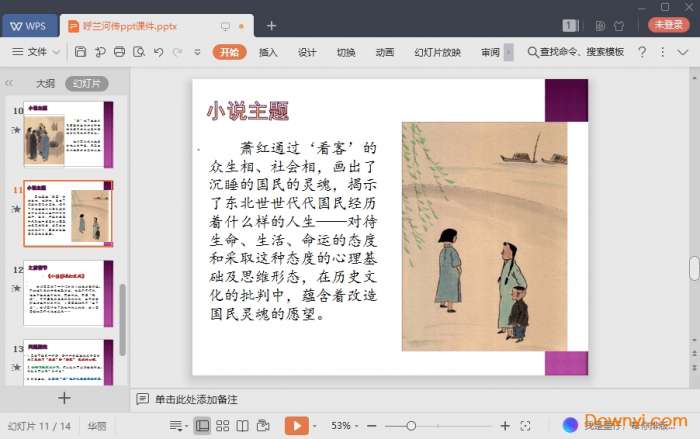The width and height of the screenshot is (700, 439).
Task: Click the Print icon in quick toolbar
Action: click(x=119, y=52)
